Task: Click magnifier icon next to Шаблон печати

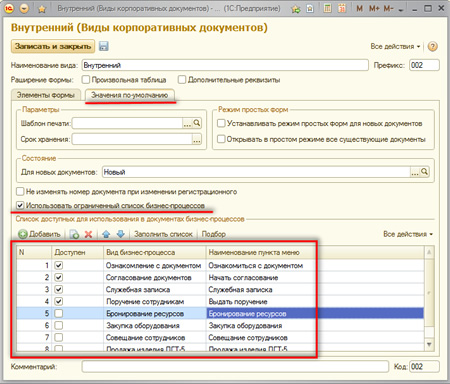Action: [x=197, y=123]
